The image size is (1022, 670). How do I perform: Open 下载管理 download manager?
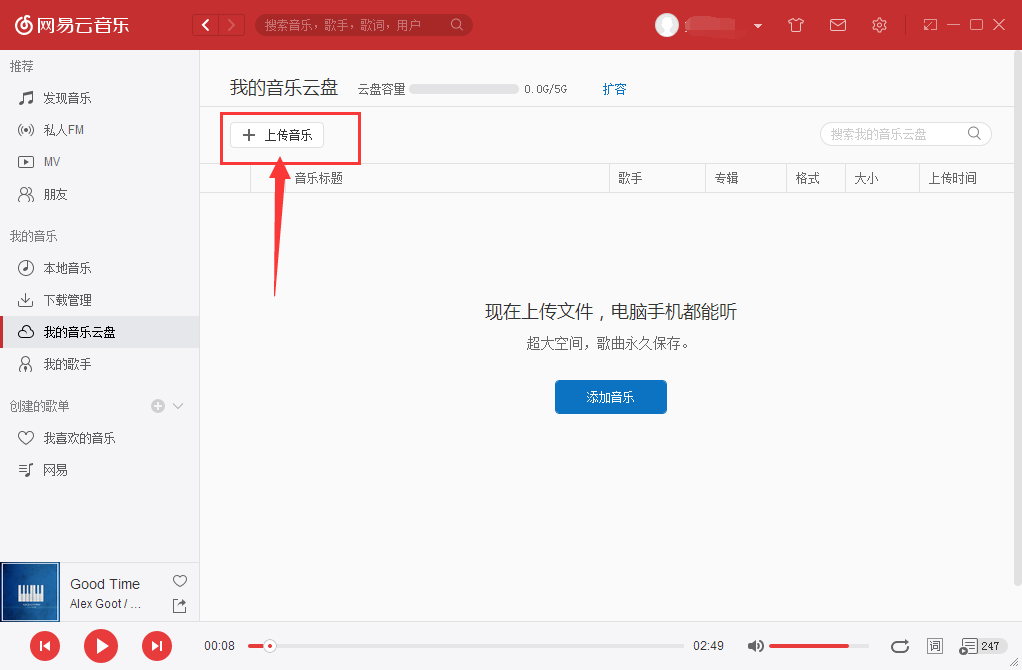pyautogui.click(x=62, y=299)
